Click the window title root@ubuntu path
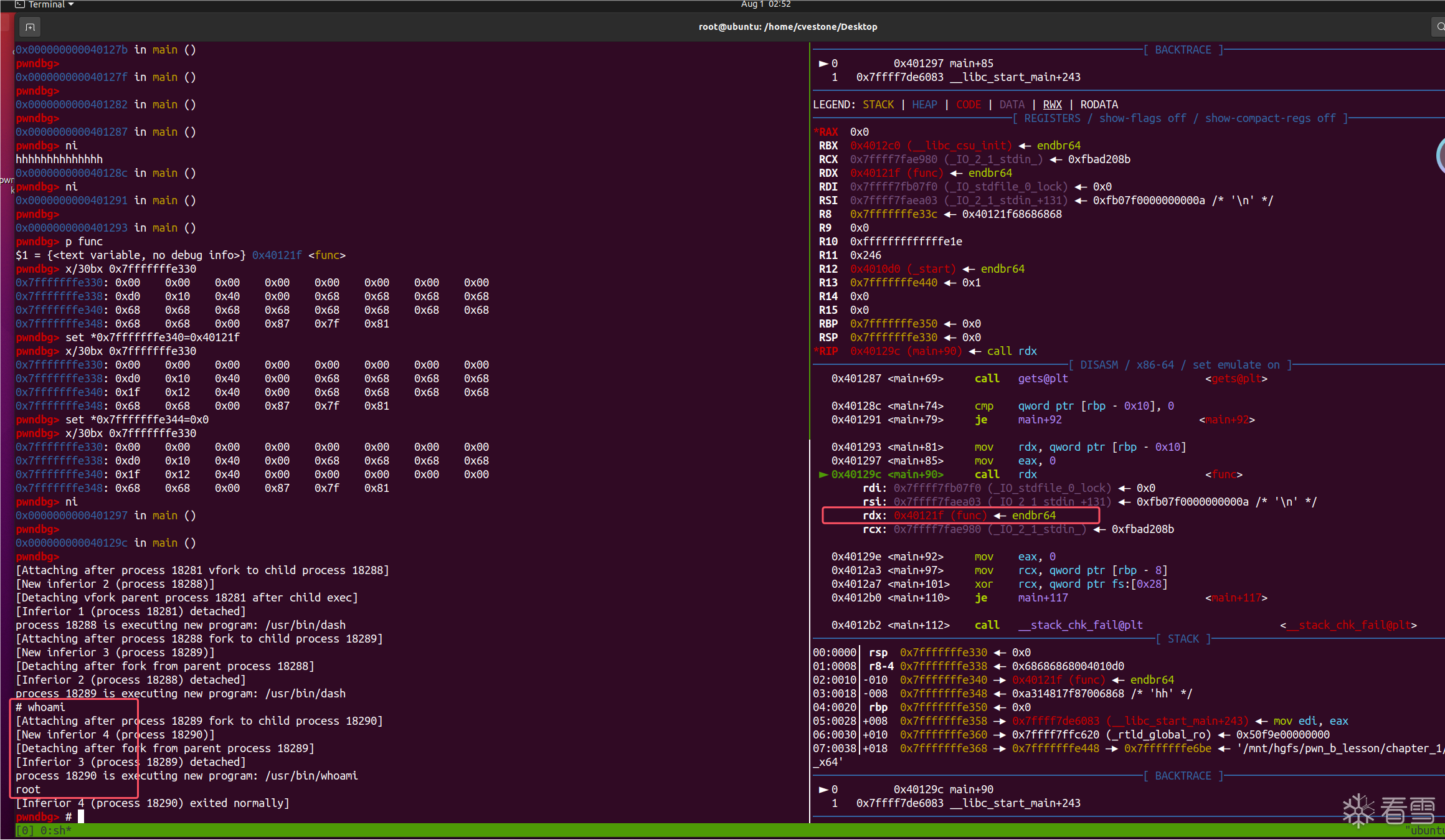1445x840 pixels. pos(787,27)
